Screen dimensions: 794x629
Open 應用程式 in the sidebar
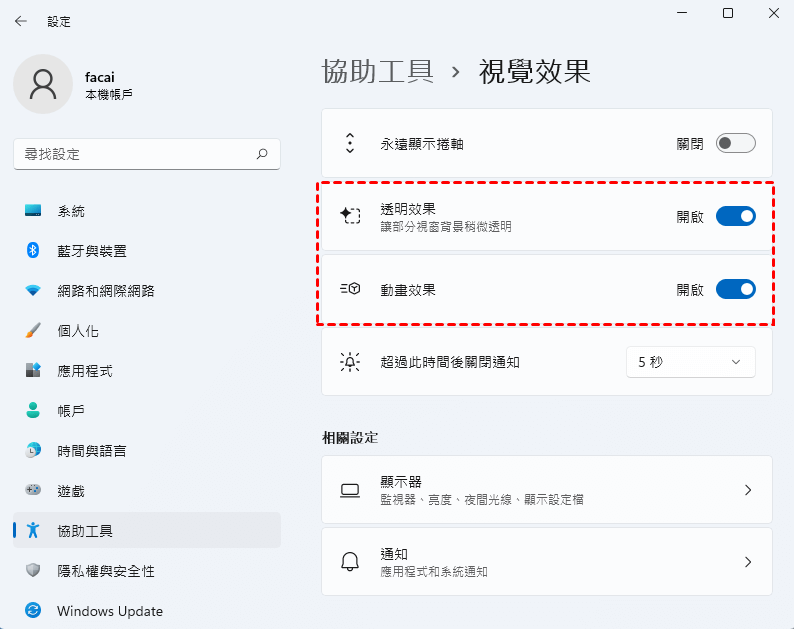85,371
